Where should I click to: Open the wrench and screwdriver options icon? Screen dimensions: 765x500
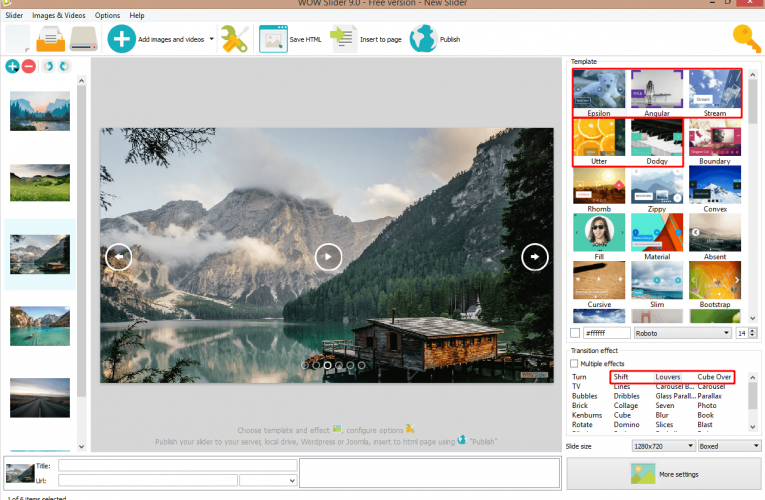[235, 39]
